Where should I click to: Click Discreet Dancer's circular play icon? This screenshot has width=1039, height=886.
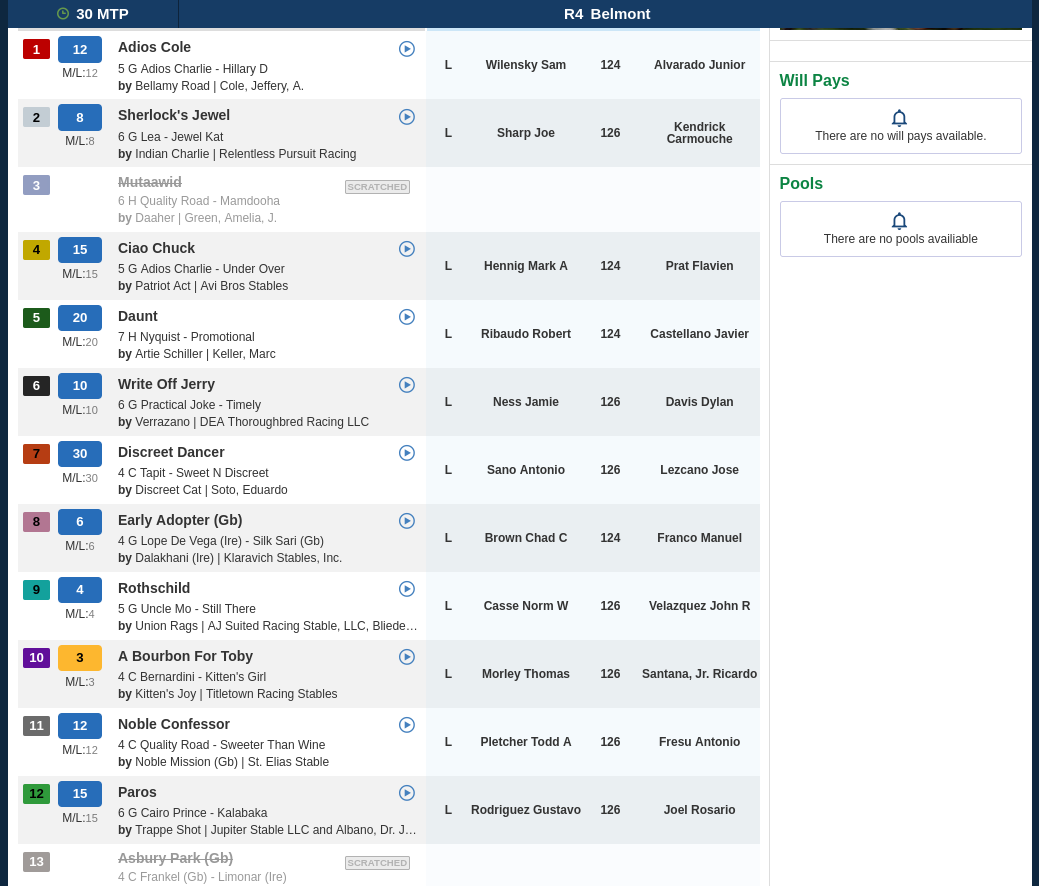[407, 453]
